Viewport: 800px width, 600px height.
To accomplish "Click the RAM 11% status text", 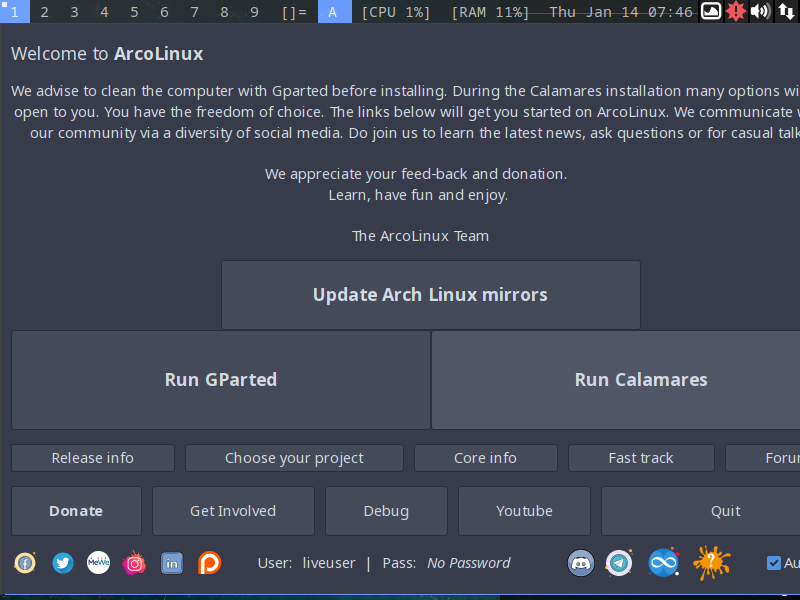I will click(490, 12).
